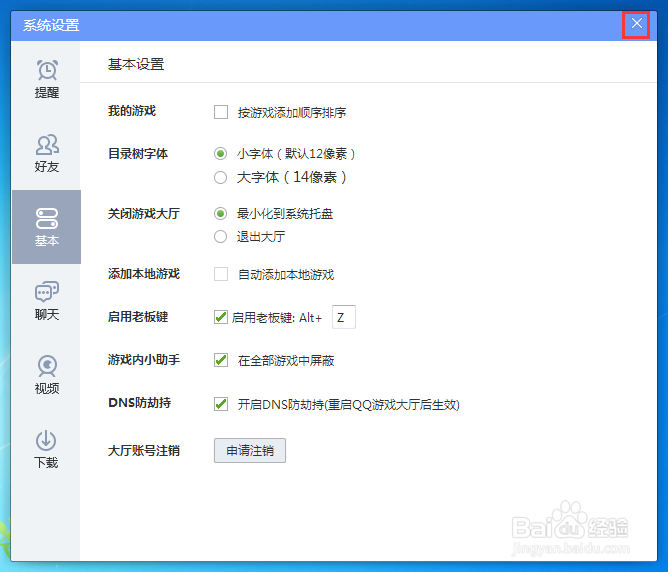Click the 目录树字体 label

tap(138, 153)
